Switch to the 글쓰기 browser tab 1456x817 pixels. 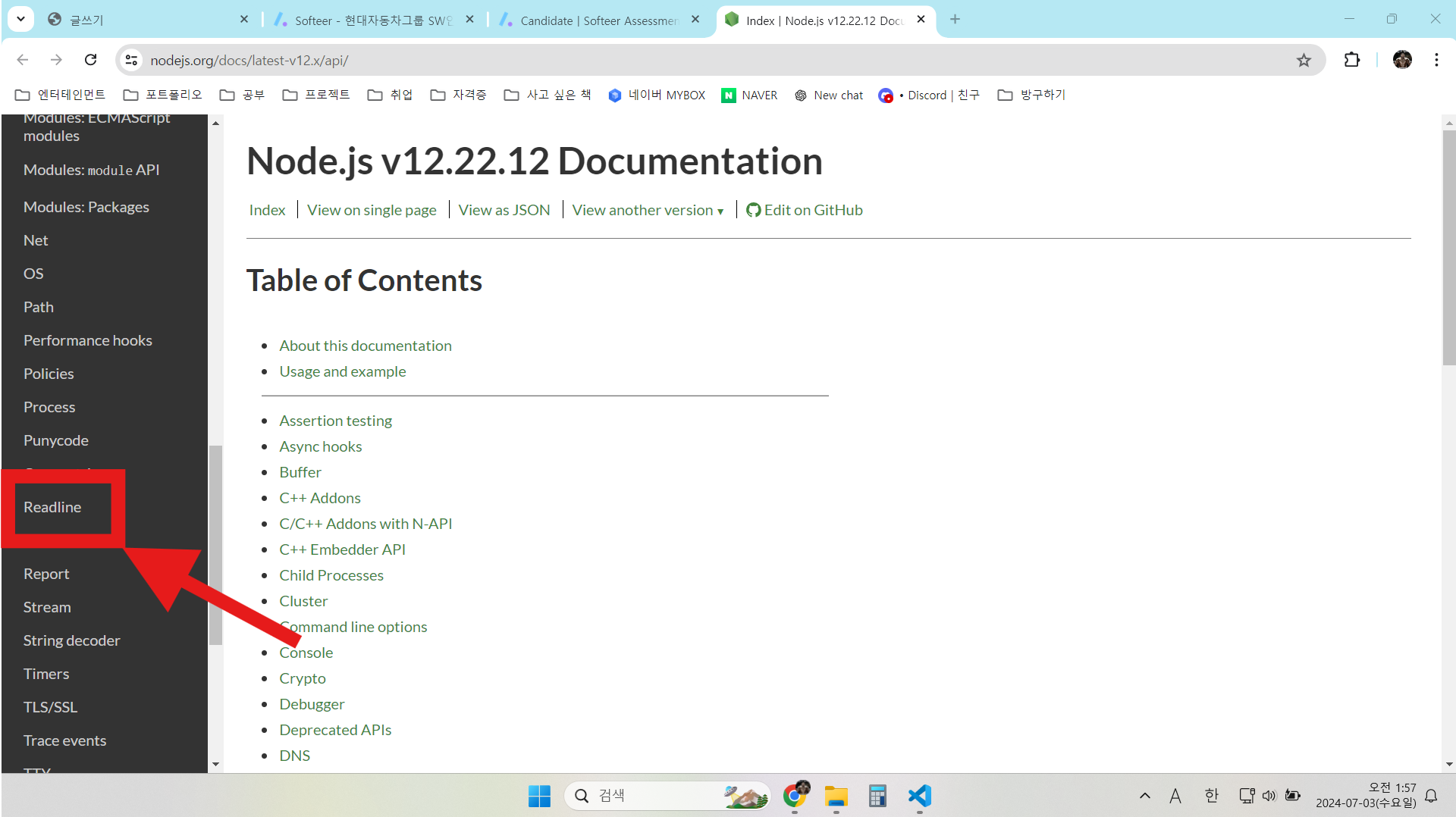(148, 20)
